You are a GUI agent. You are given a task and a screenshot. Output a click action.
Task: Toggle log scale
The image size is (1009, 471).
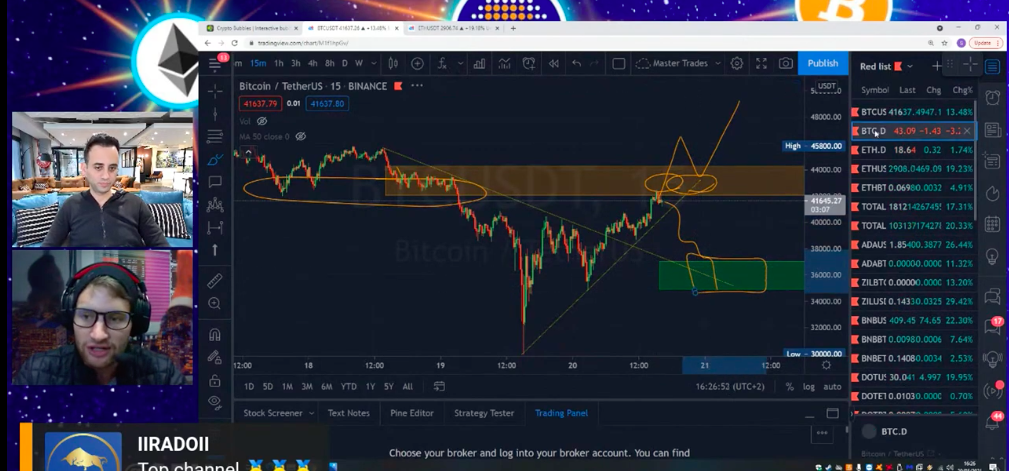click(809, 387)
